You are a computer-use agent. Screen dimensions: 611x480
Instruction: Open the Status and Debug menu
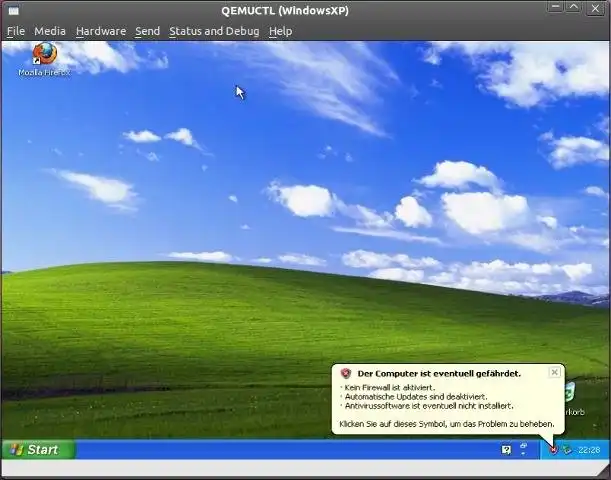(x=214, y=31)
